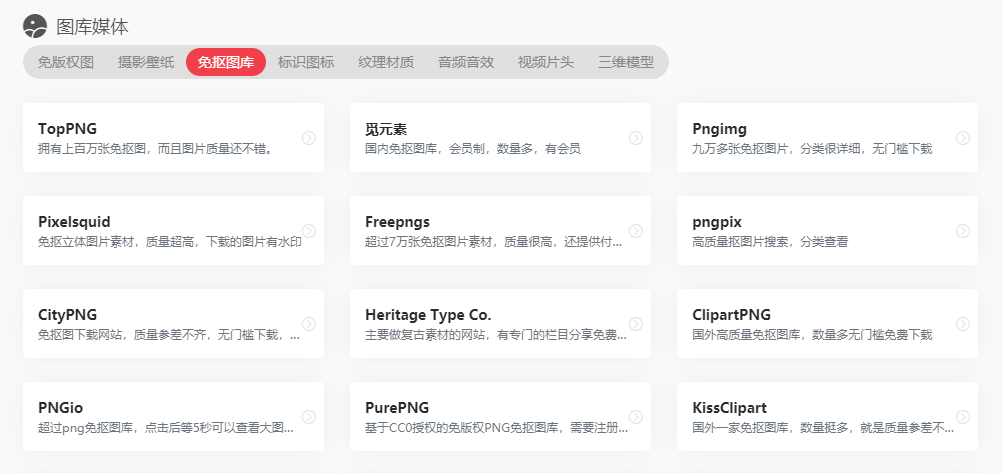Click description starting 超过png免抠图库
The height and width of the screenshot is (473, 1003).
(x=166, y=428)
